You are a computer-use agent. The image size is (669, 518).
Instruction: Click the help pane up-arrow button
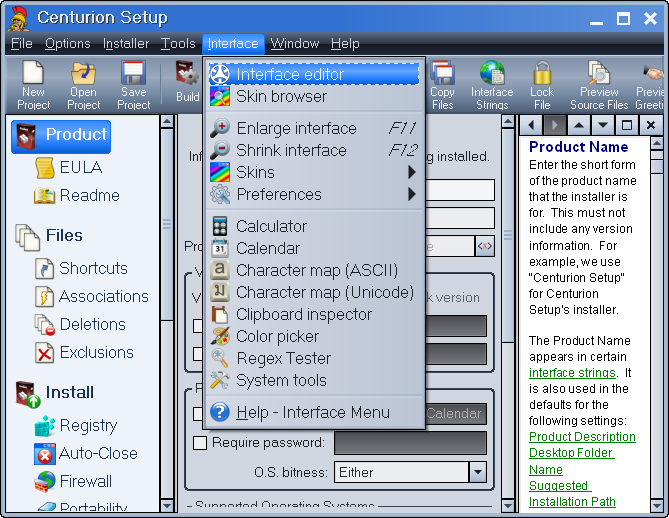(x=579, y=125)
